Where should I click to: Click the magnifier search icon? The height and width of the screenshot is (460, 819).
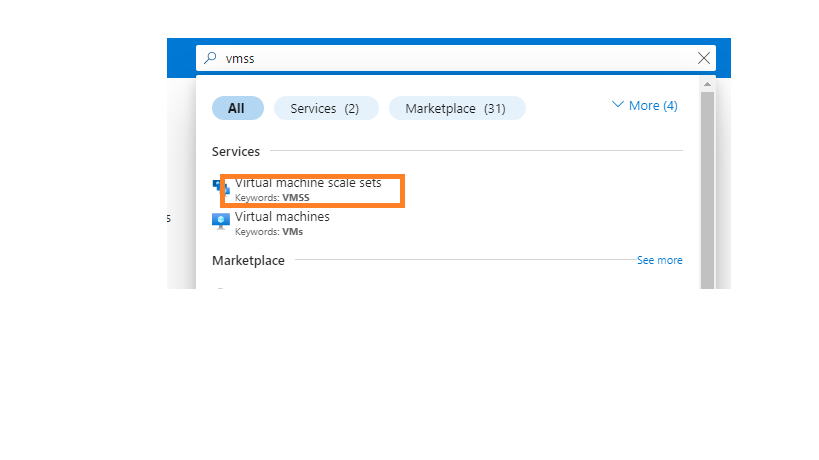(210, 58)
